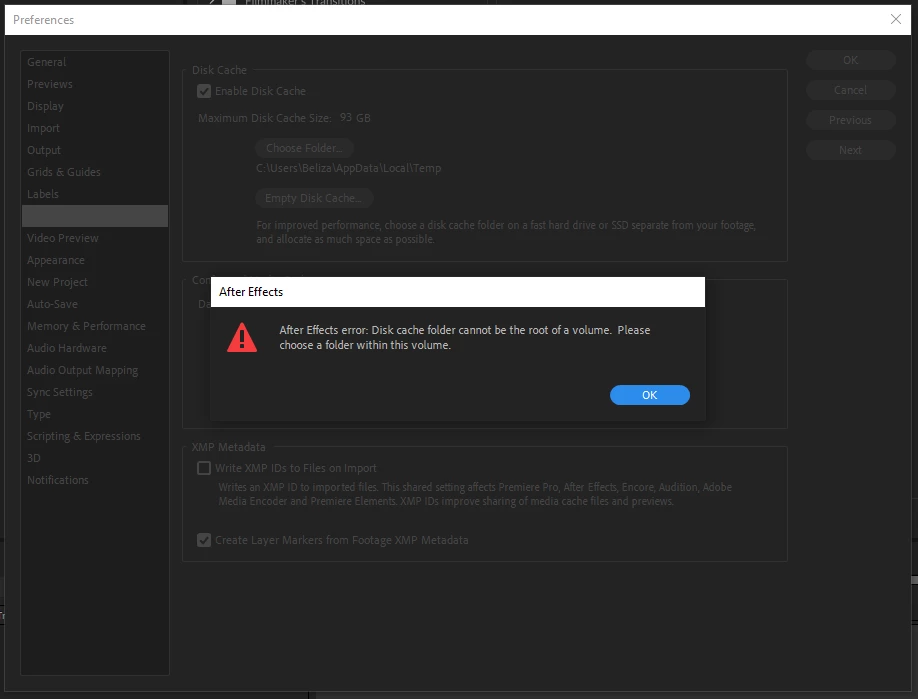Click the Preferences window title bar text
This screenshot has width=918, height=699.
pos(43,20)
